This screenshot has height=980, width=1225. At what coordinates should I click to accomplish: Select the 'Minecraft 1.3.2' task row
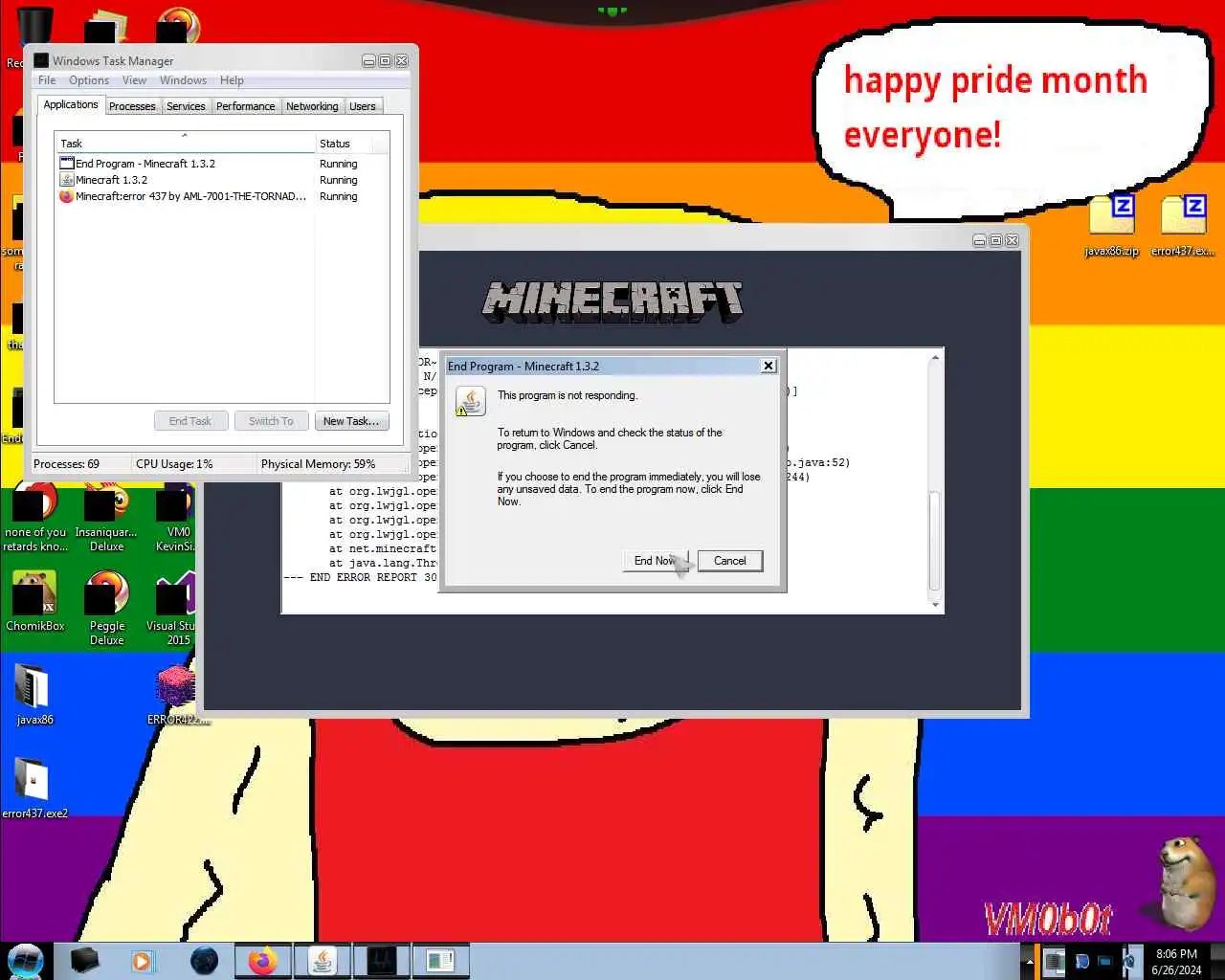click(222, 180)
